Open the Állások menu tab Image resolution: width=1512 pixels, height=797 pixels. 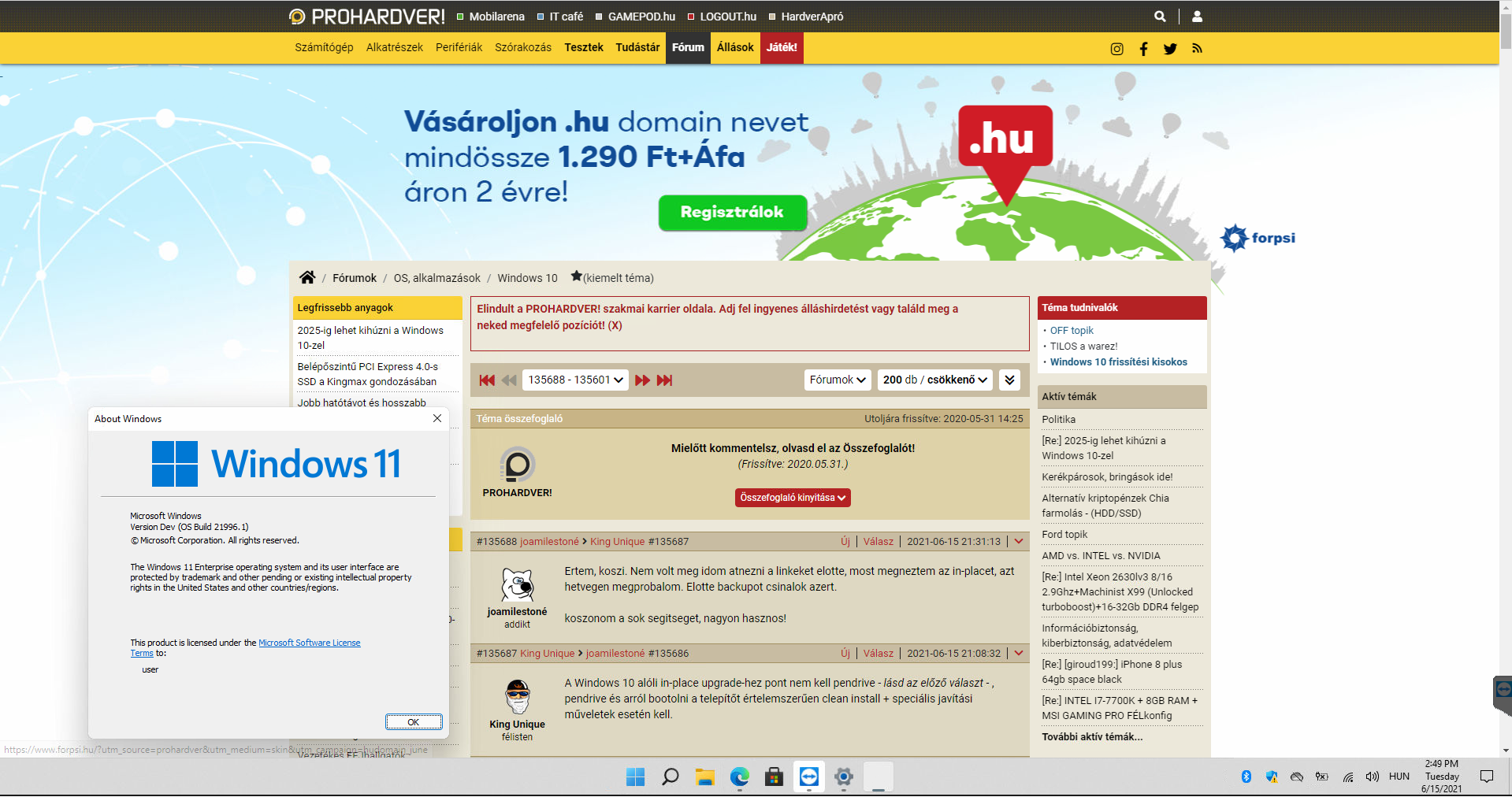coord(735,47)
